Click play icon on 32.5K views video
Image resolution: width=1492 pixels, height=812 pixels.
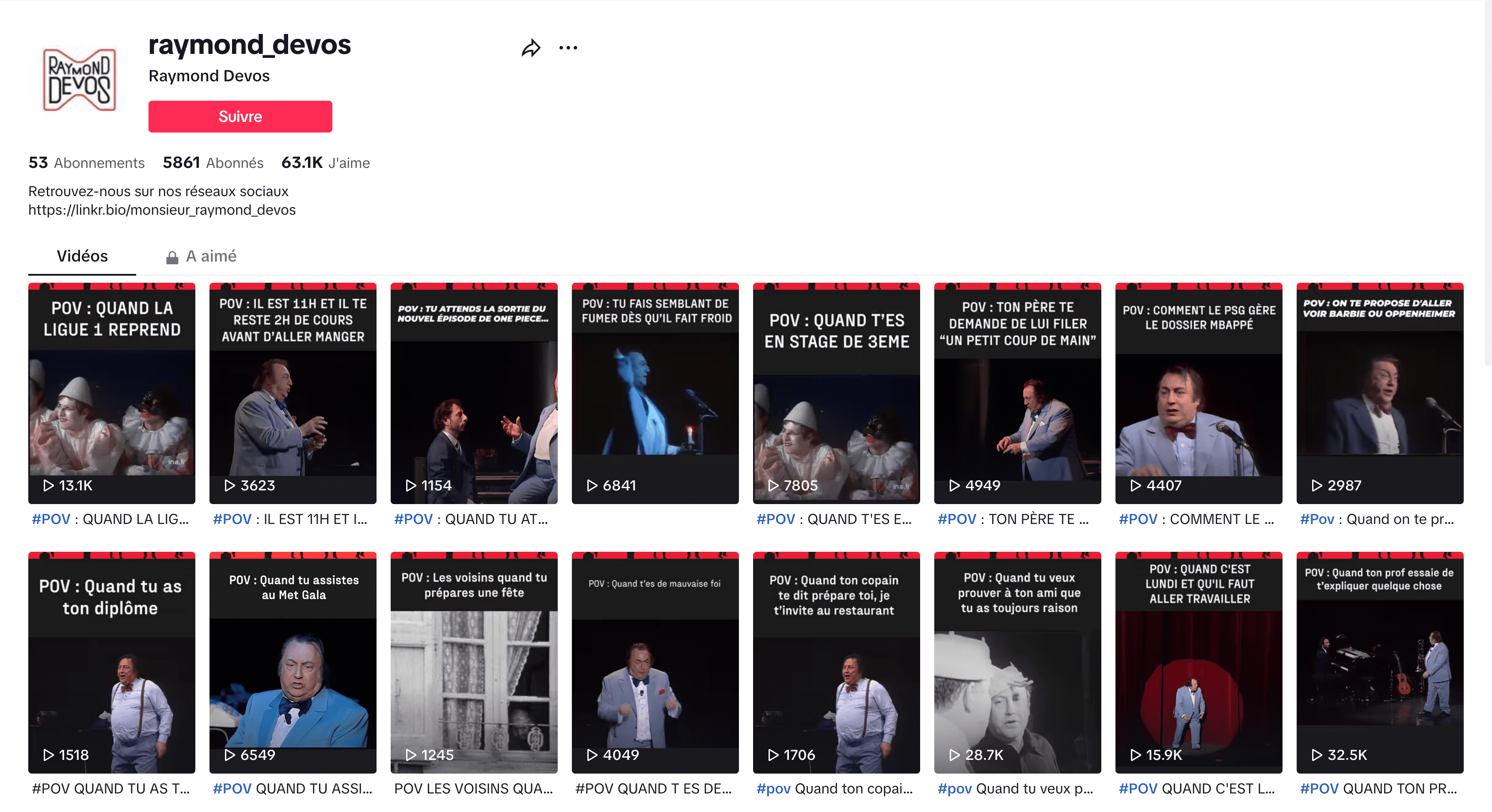pos(1317,755)
